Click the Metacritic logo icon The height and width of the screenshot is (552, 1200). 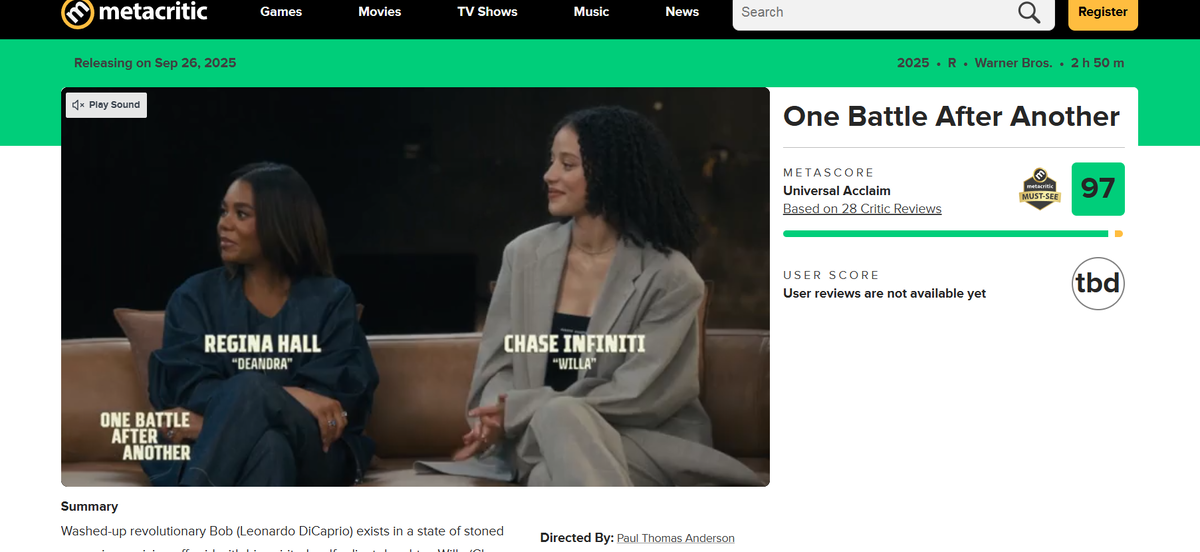[x=77, y=12]
